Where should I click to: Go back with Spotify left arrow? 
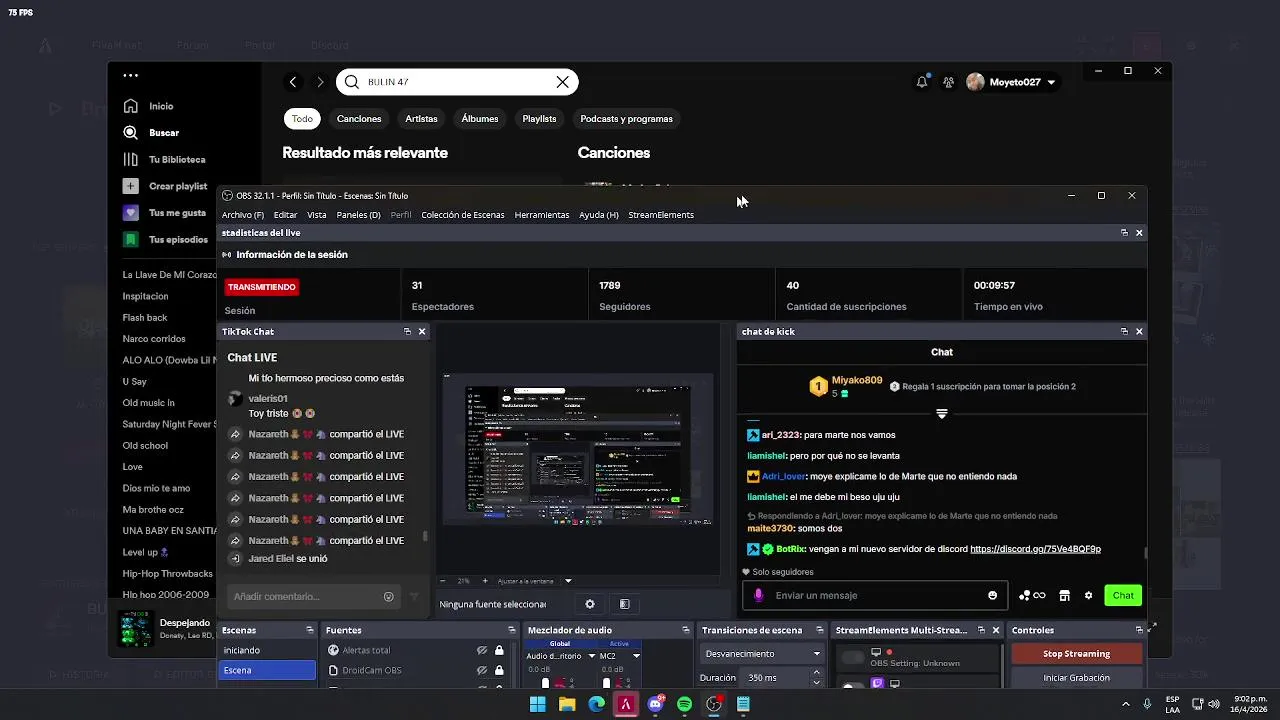point(293,82)
